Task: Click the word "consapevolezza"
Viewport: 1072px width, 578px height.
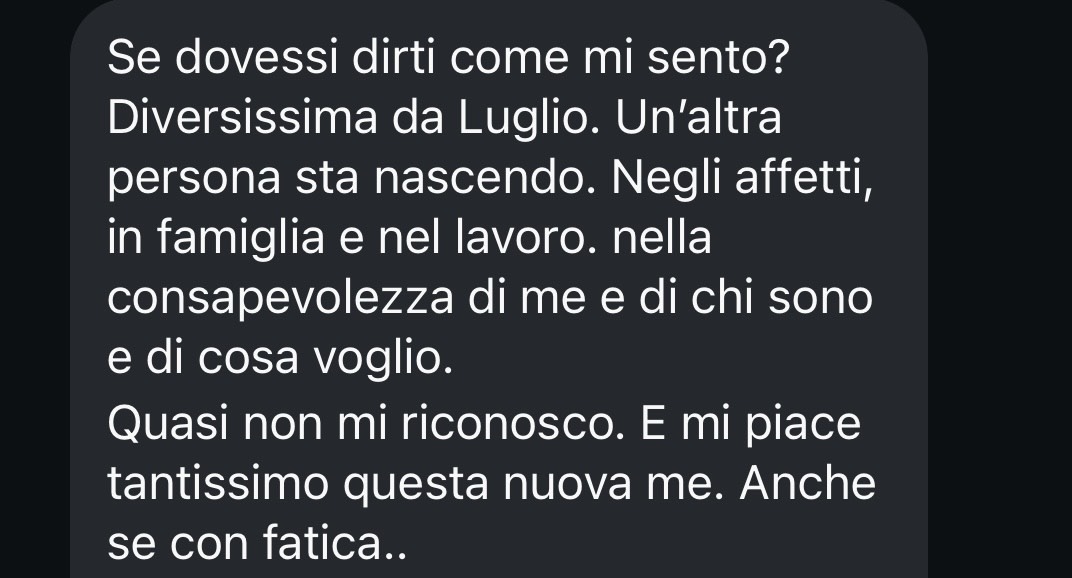Action: tap(280, 298)
